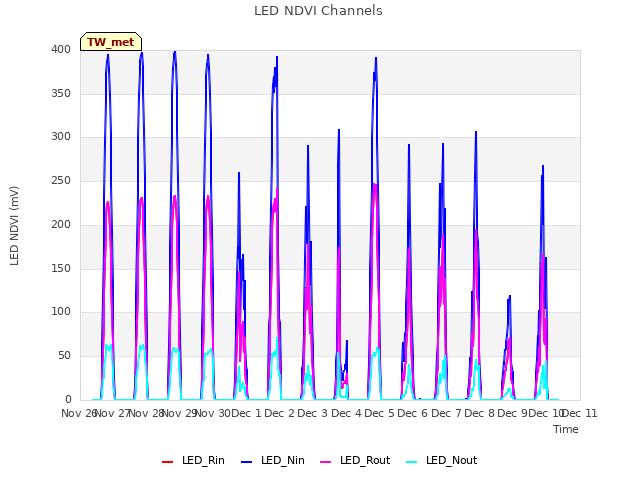Click the magenta LED_Rout peak on Nov 26
Image resolution: width=640 pixels, height=480 pixels.
click(108, 202)
